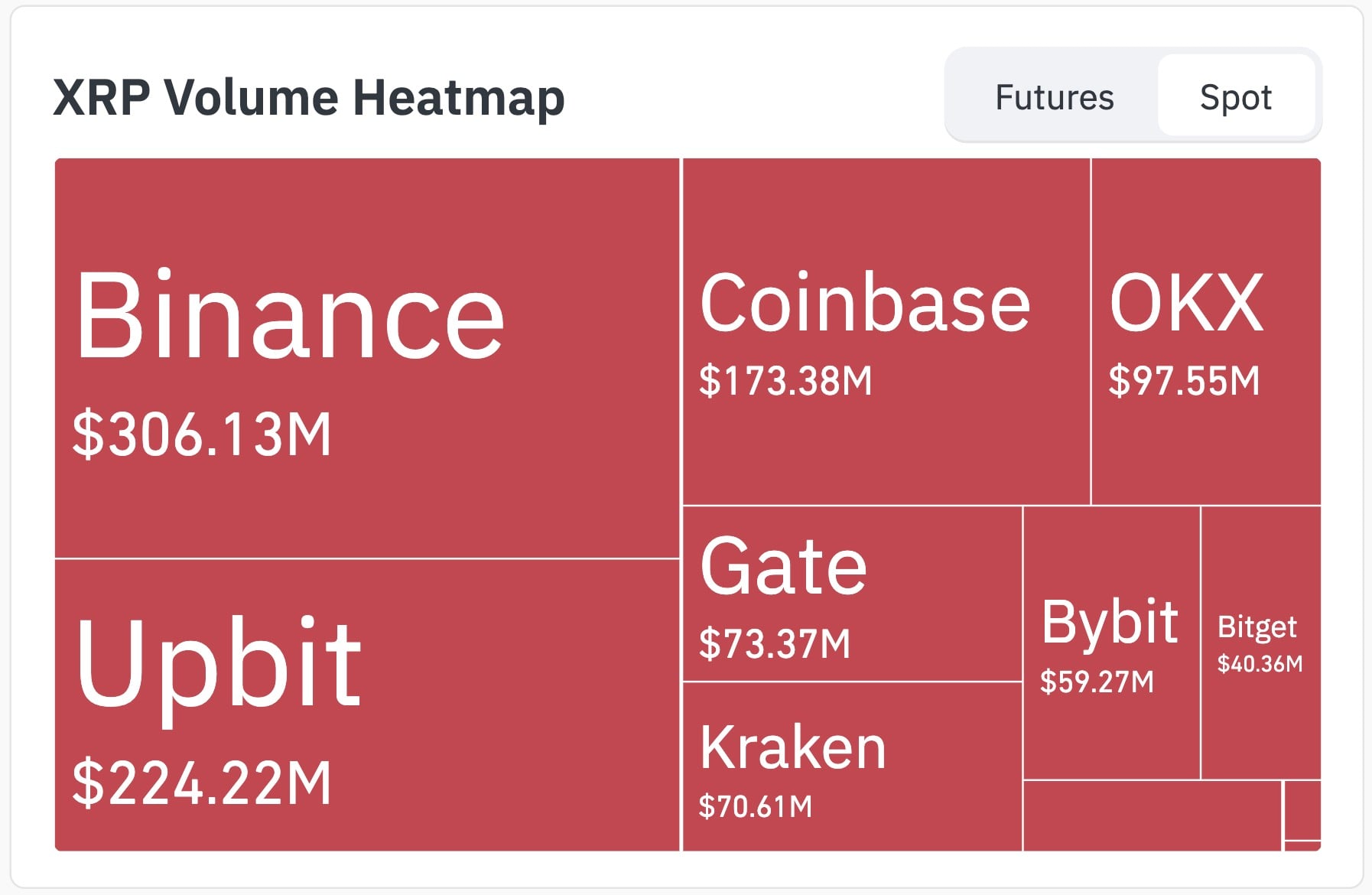The height and width of the screenshot is (895, 1372).
Task: Click the $224.22M Upbit volume figure
Action: tap(202, 783)
